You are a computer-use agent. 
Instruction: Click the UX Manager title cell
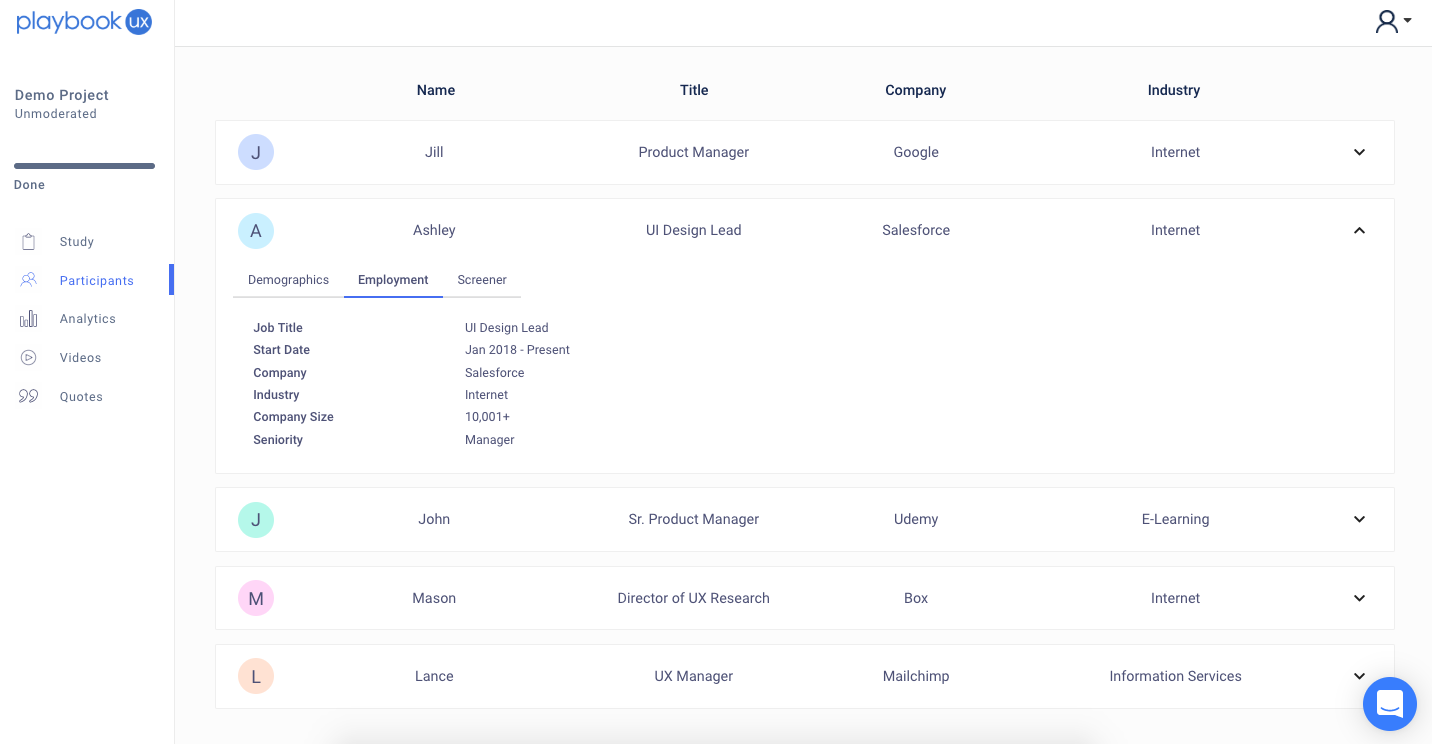tap(694, 676)
